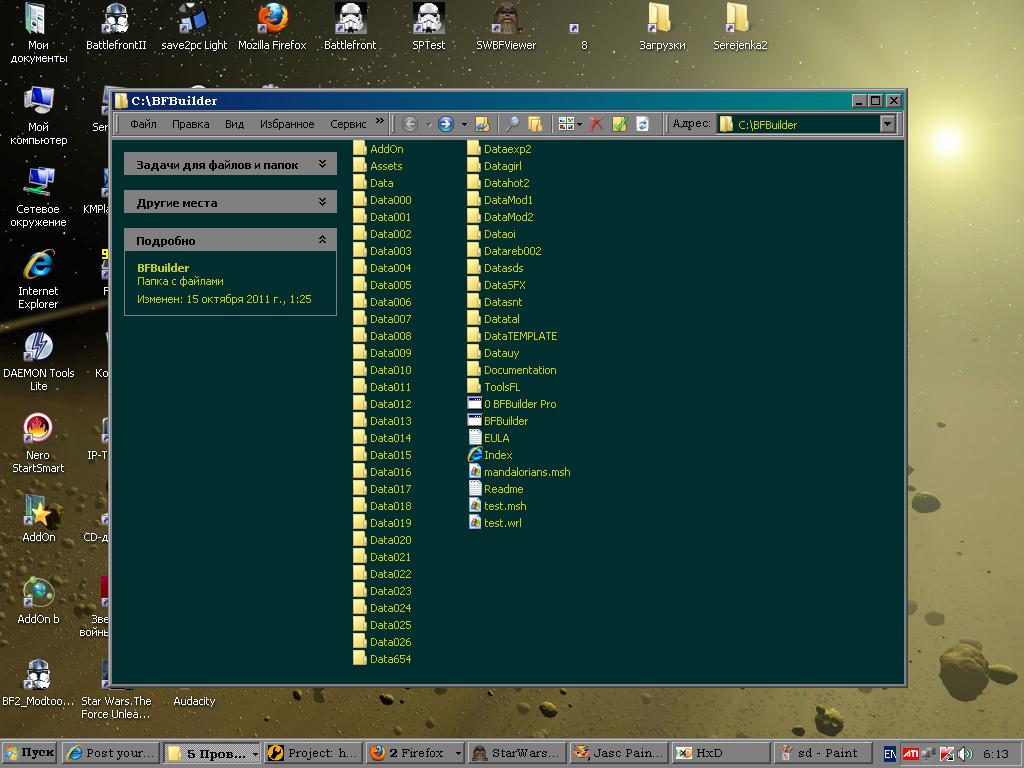
Task: Select the SWBFViewer desktop shortcut
Action: click(x=506, y=27)
